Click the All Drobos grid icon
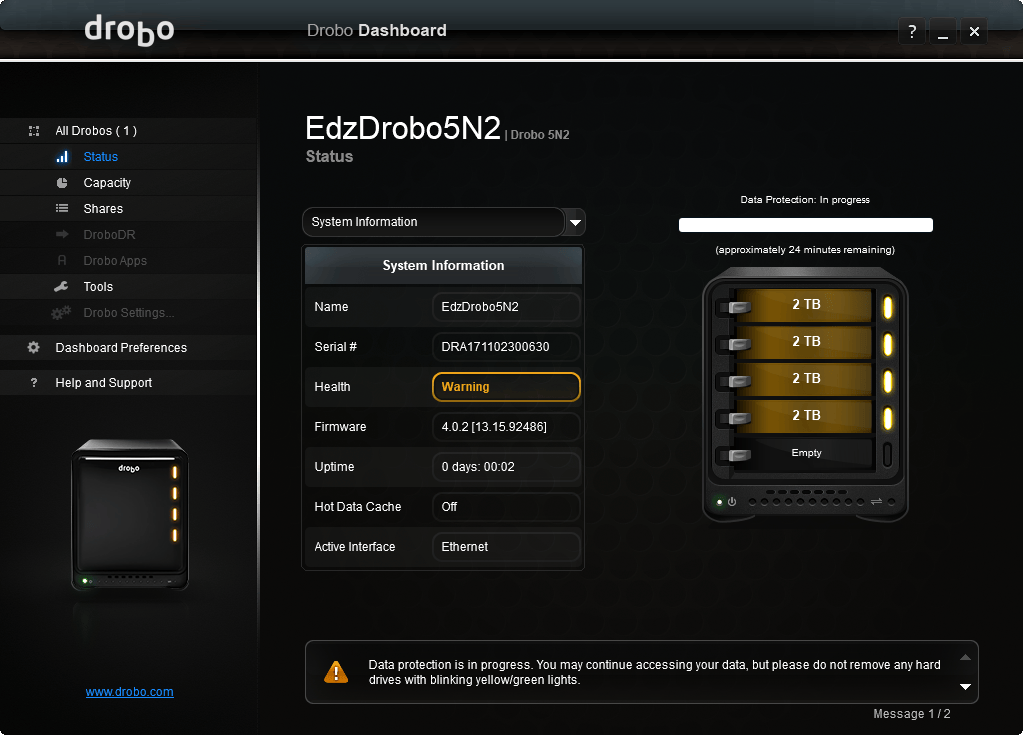 [34, 131]
